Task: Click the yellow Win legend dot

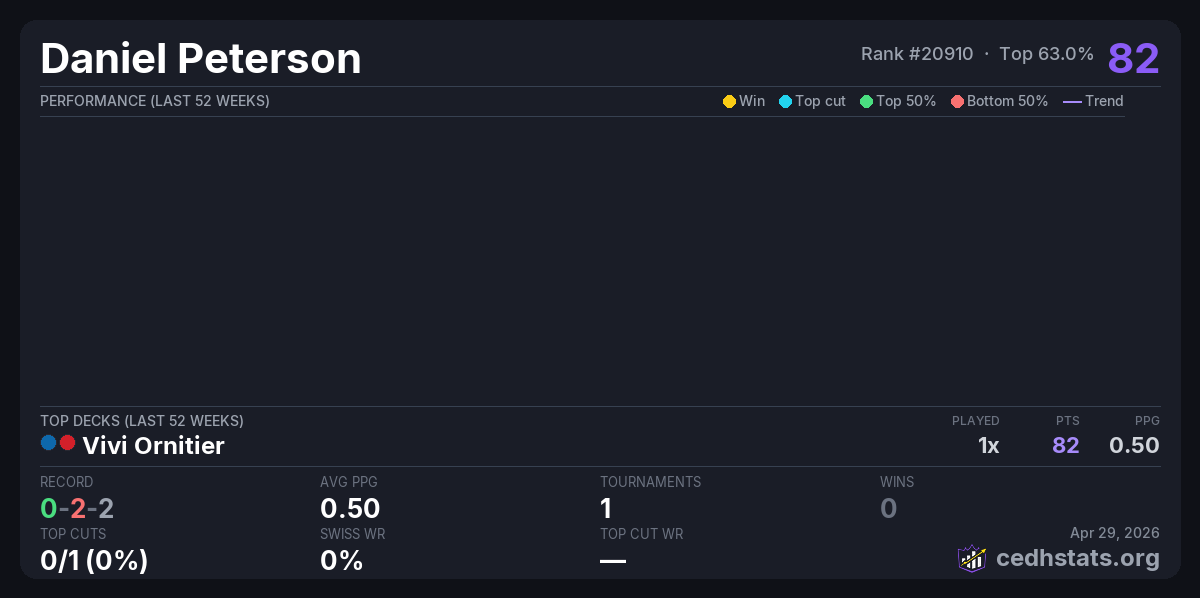Action: click(729, 101)
